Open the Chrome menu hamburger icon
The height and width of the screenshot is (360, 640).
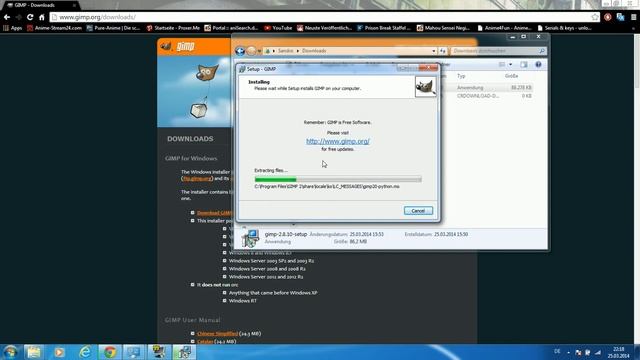pos(633,17)
